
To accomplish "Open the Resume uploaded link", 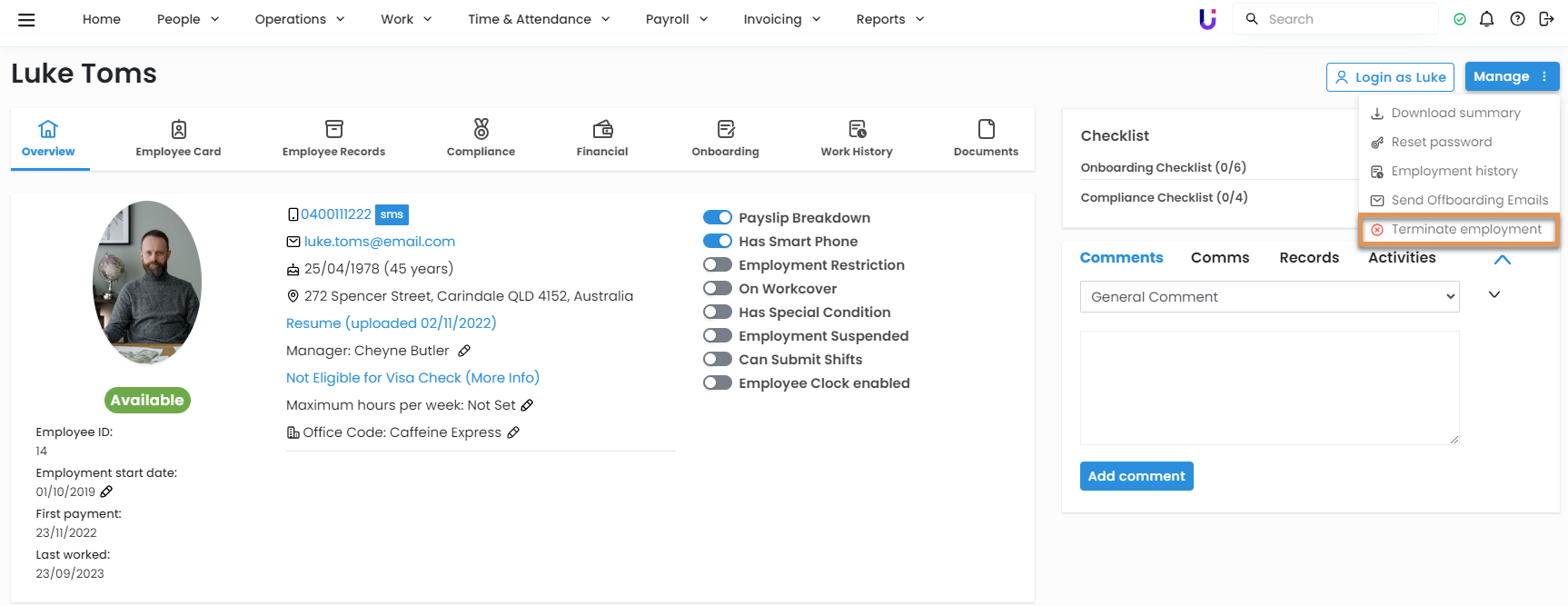I will pyautogui.click(x=391, y=323).
